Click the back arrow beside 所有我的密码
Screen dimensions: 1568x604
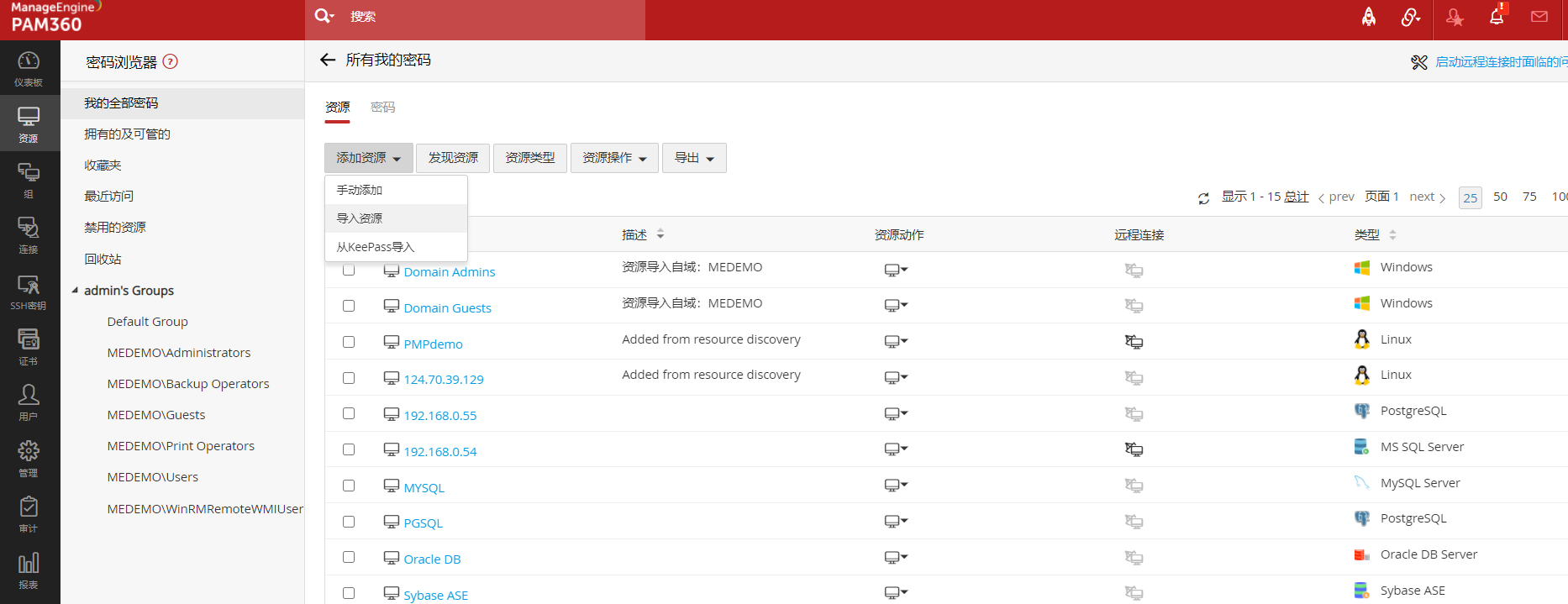(328, 60)
